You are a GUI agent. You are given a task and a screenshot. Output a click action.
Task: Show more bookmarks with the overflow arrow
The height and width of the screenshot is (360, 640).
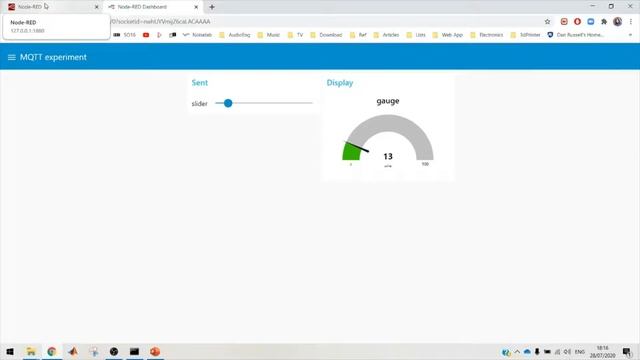click(x=630, y=35)
